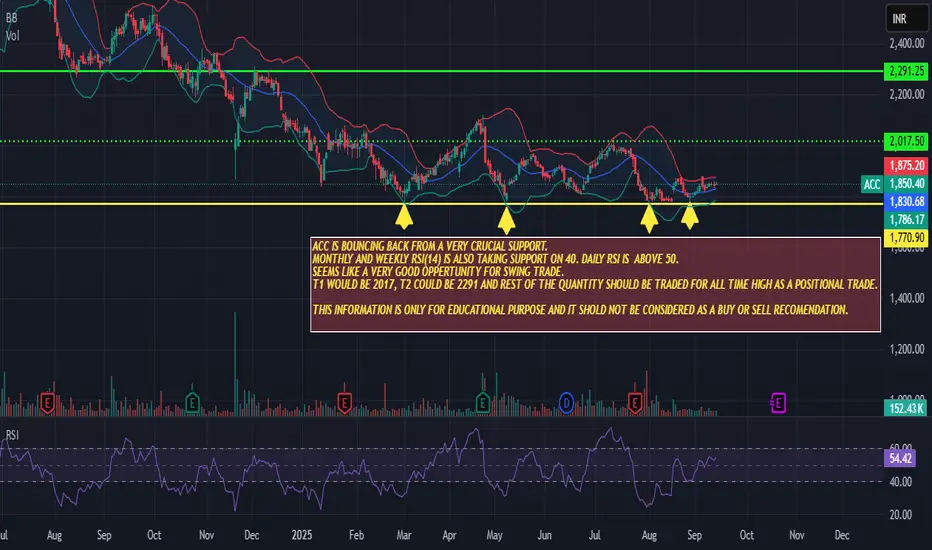
Task: Click the May label on time axis
Action: click(495, 535)
